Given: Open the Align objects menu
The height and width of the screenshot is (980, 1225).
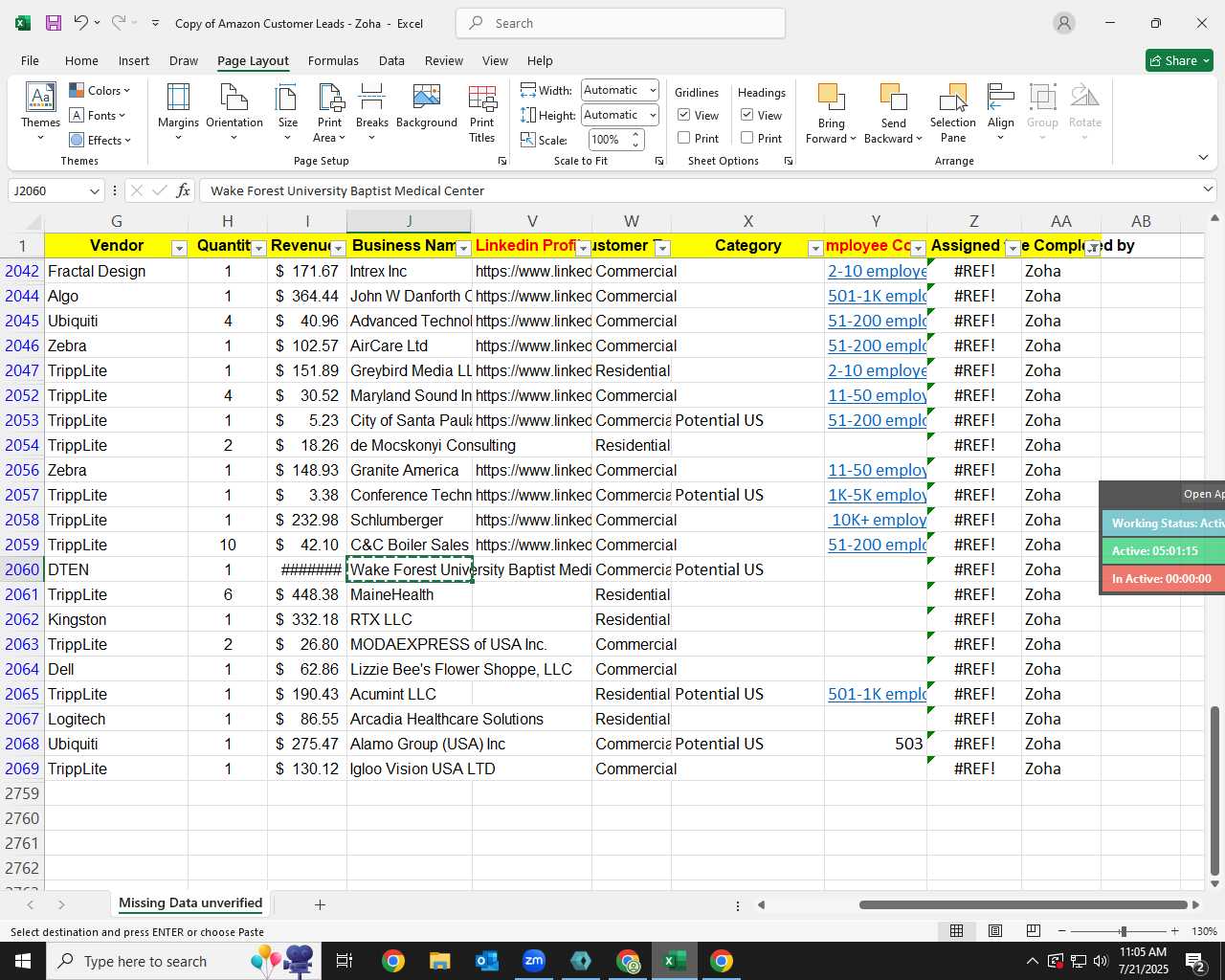Looking at the screenshot, I should (1000, 112).
